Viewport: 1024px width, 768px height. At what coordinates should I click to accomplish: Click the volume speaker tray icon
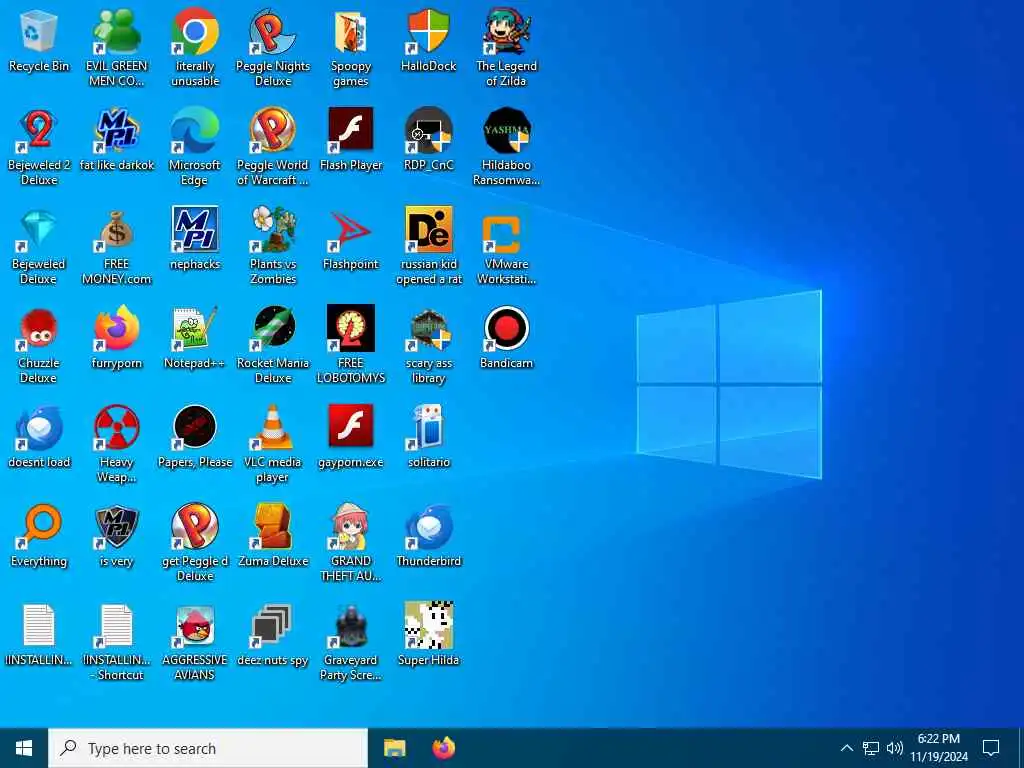tap(895, 748)
